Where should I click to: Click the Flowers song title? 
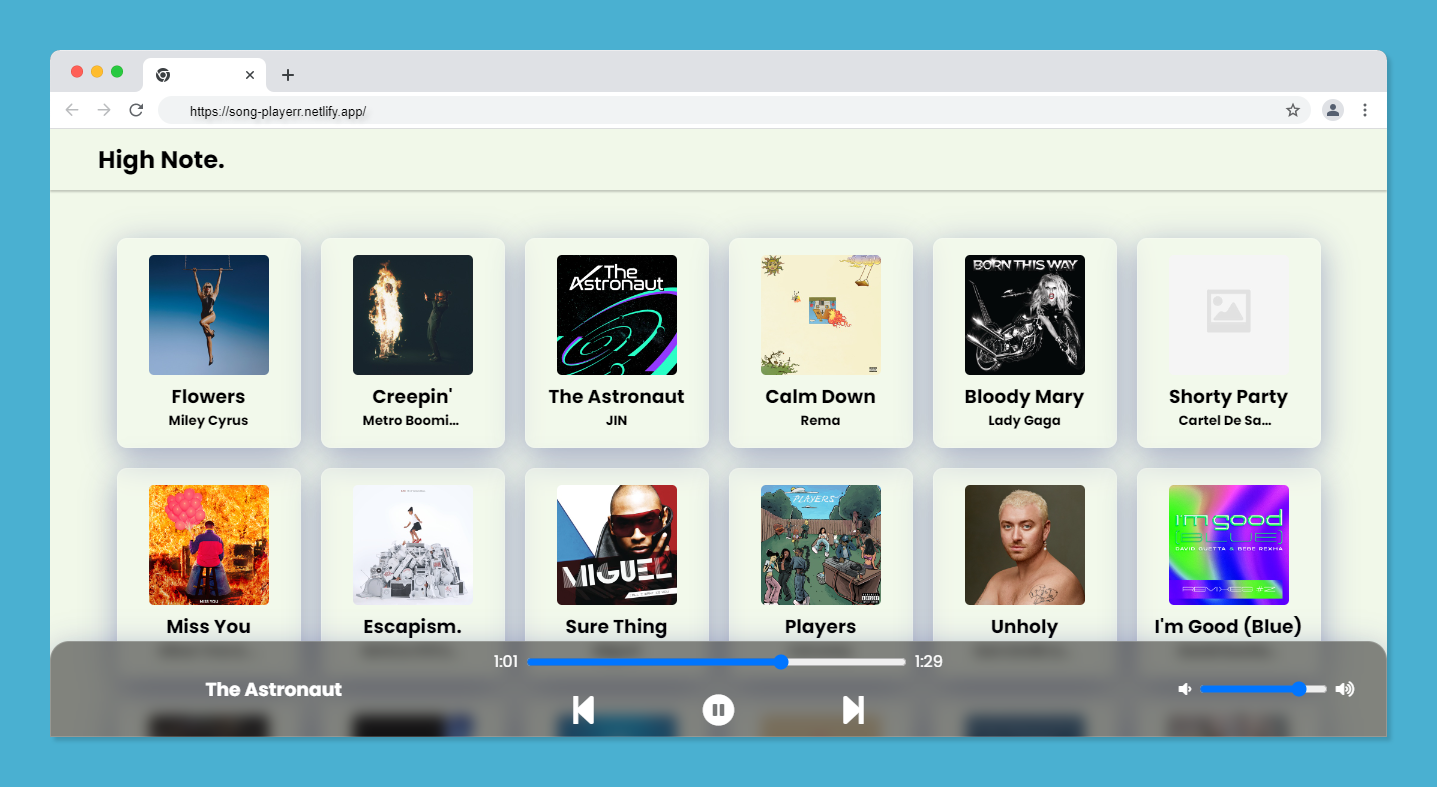click(208, 397)
